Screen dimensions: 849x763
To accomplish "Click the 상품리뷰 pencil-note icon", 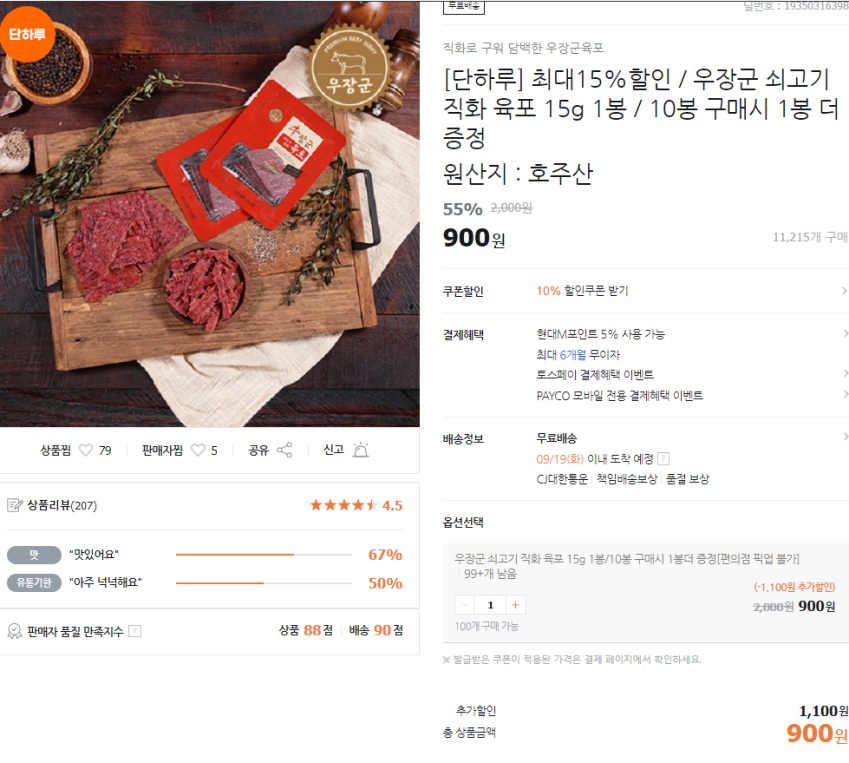I will [15, 505].
